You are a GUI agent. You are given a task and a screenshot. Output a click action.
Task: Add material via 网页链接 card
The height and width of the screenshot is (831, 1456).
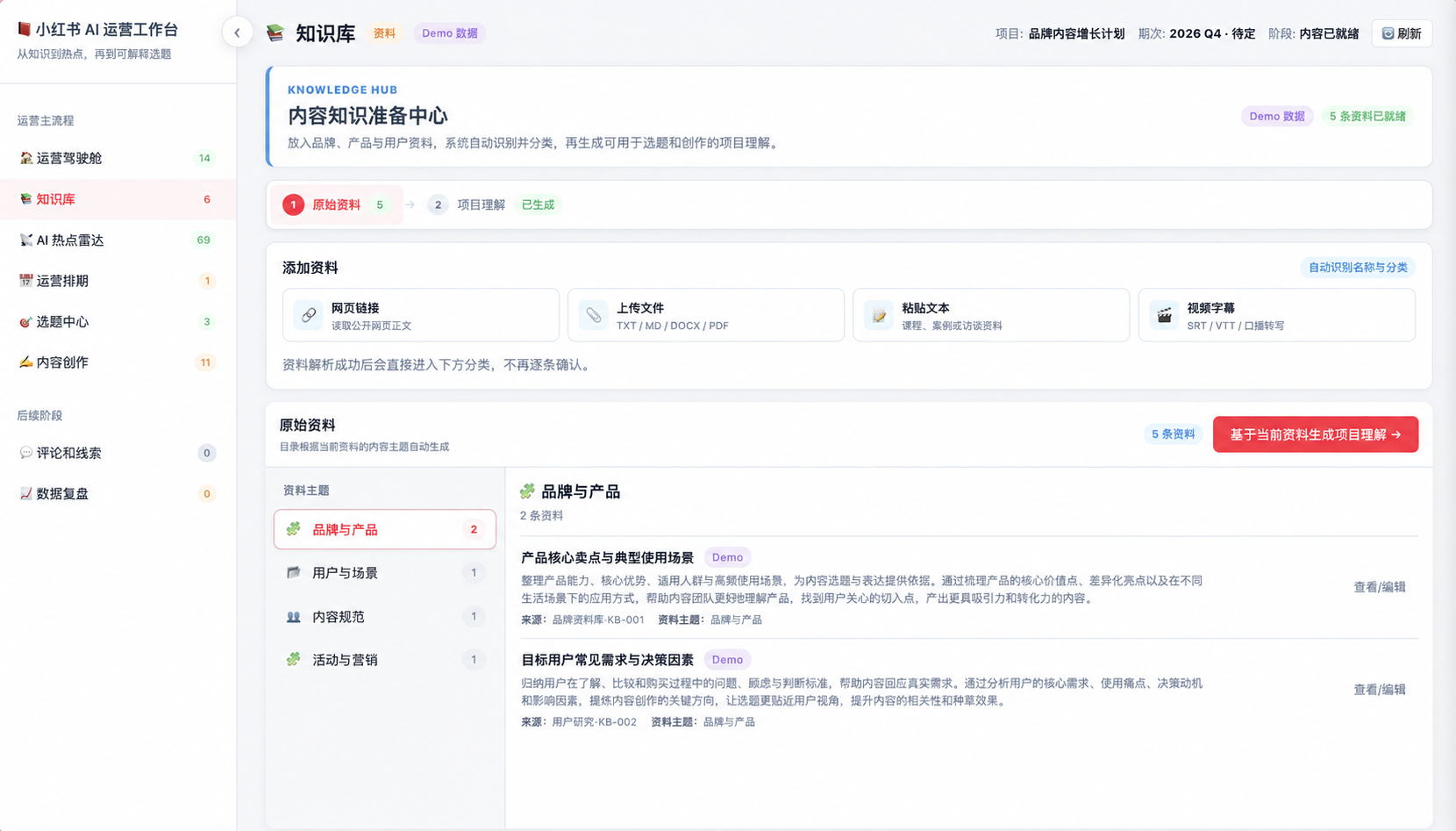[421, 315]
